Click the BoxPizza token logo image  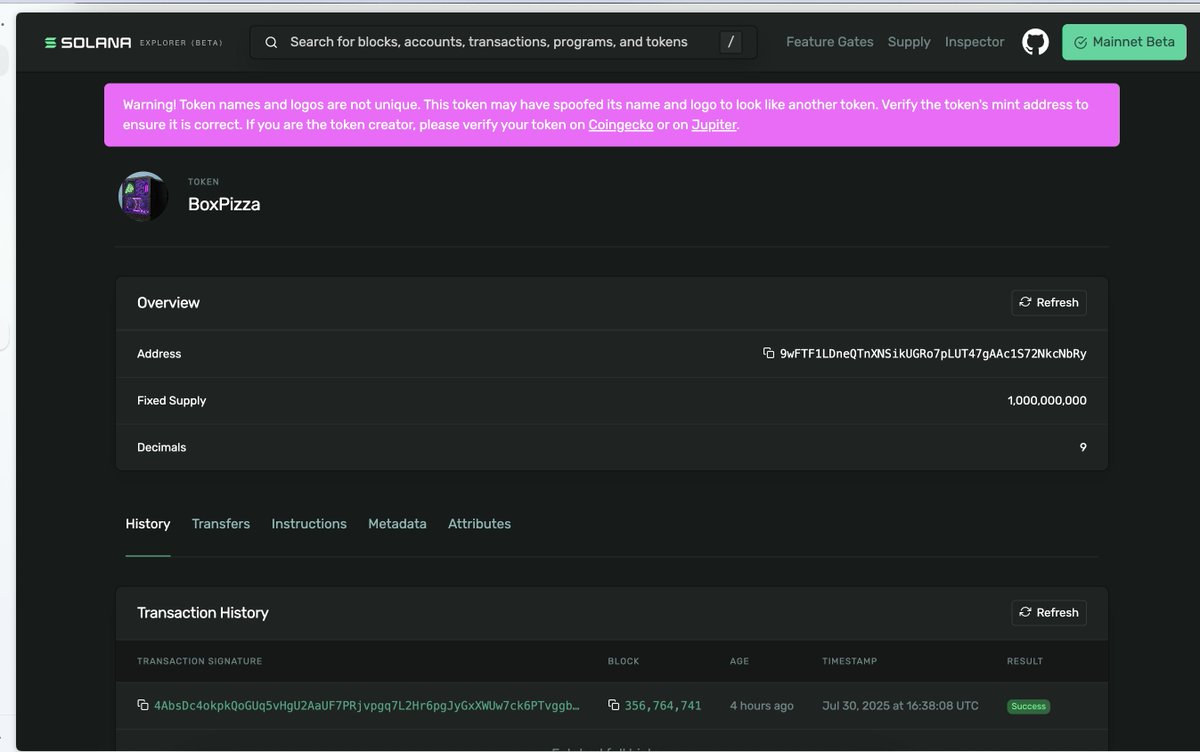pos(143,196)
